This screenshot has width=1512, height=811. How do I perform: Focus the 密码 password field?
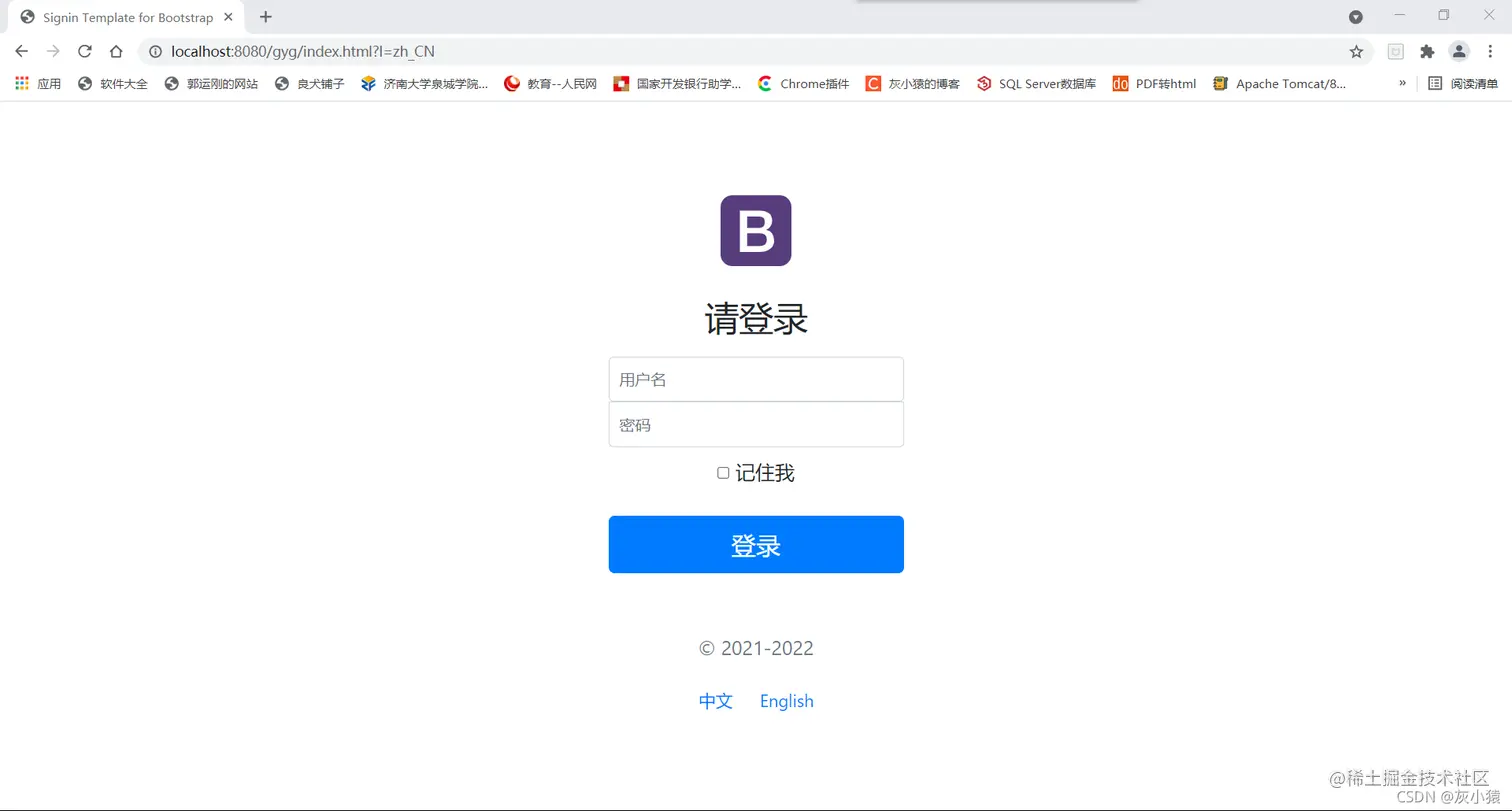[x=756, y=425]
